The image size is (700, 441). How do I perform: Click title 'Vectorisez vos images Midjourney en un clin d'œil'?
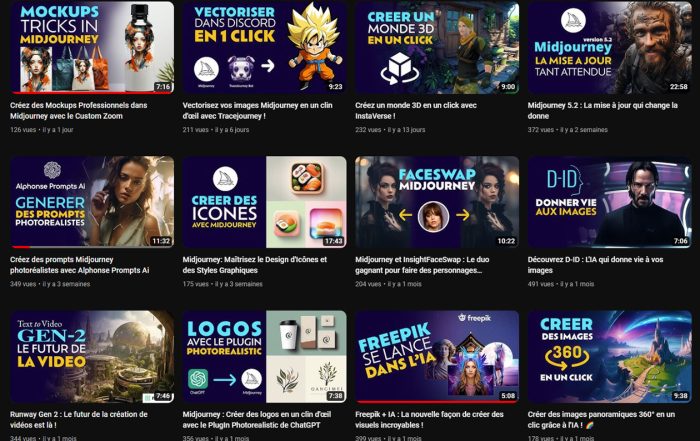258,110
